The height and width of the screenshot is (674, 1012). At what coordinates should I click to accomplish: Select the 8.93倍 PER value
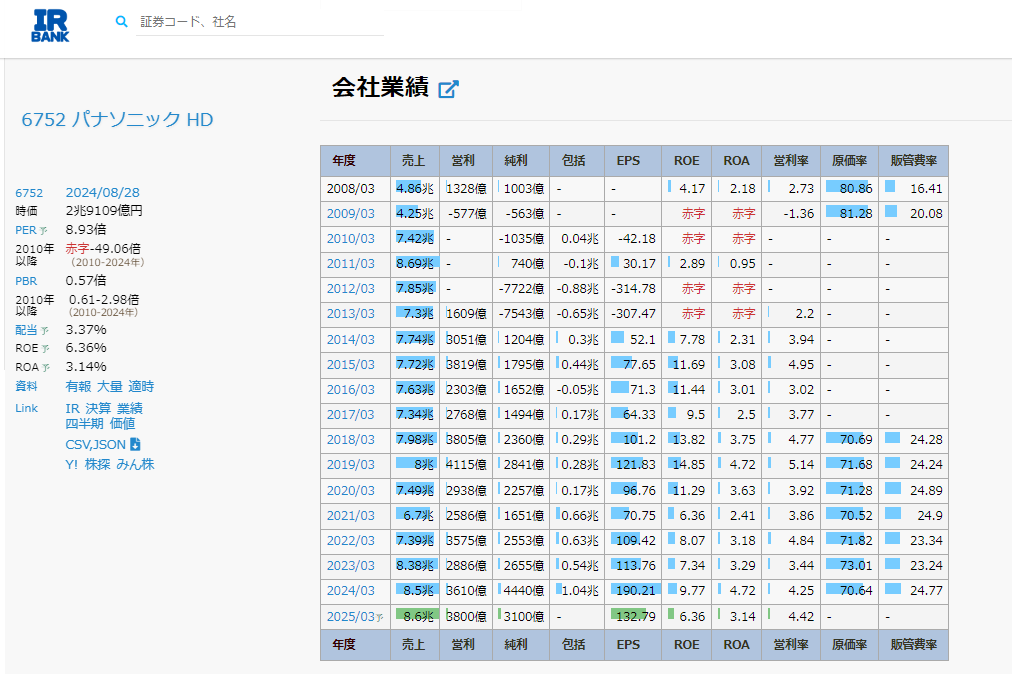[86, 229]
